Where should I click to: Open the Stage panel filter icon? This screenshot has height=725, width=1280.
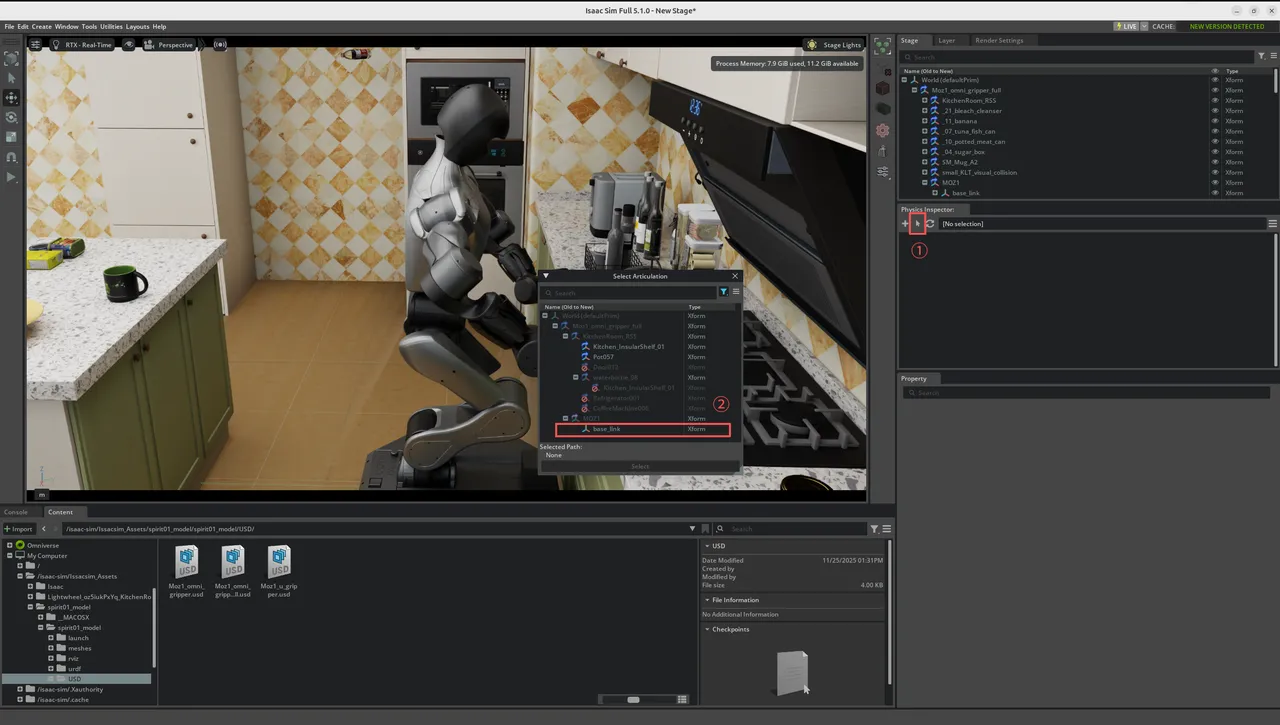tap(1262, 57)
